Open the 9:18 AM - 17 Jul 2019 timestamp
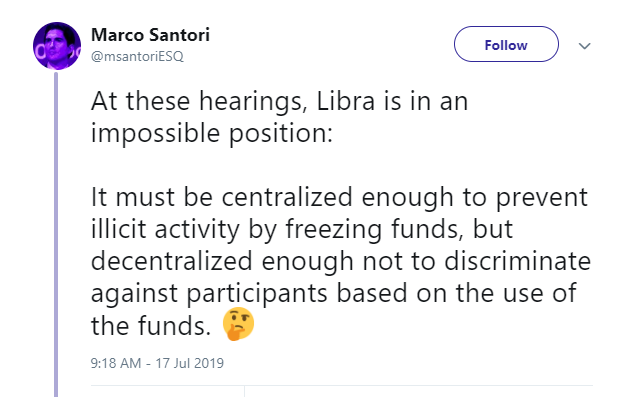This screenshot has height=397, width=626. pyautogui.click(x=157, y=363)
